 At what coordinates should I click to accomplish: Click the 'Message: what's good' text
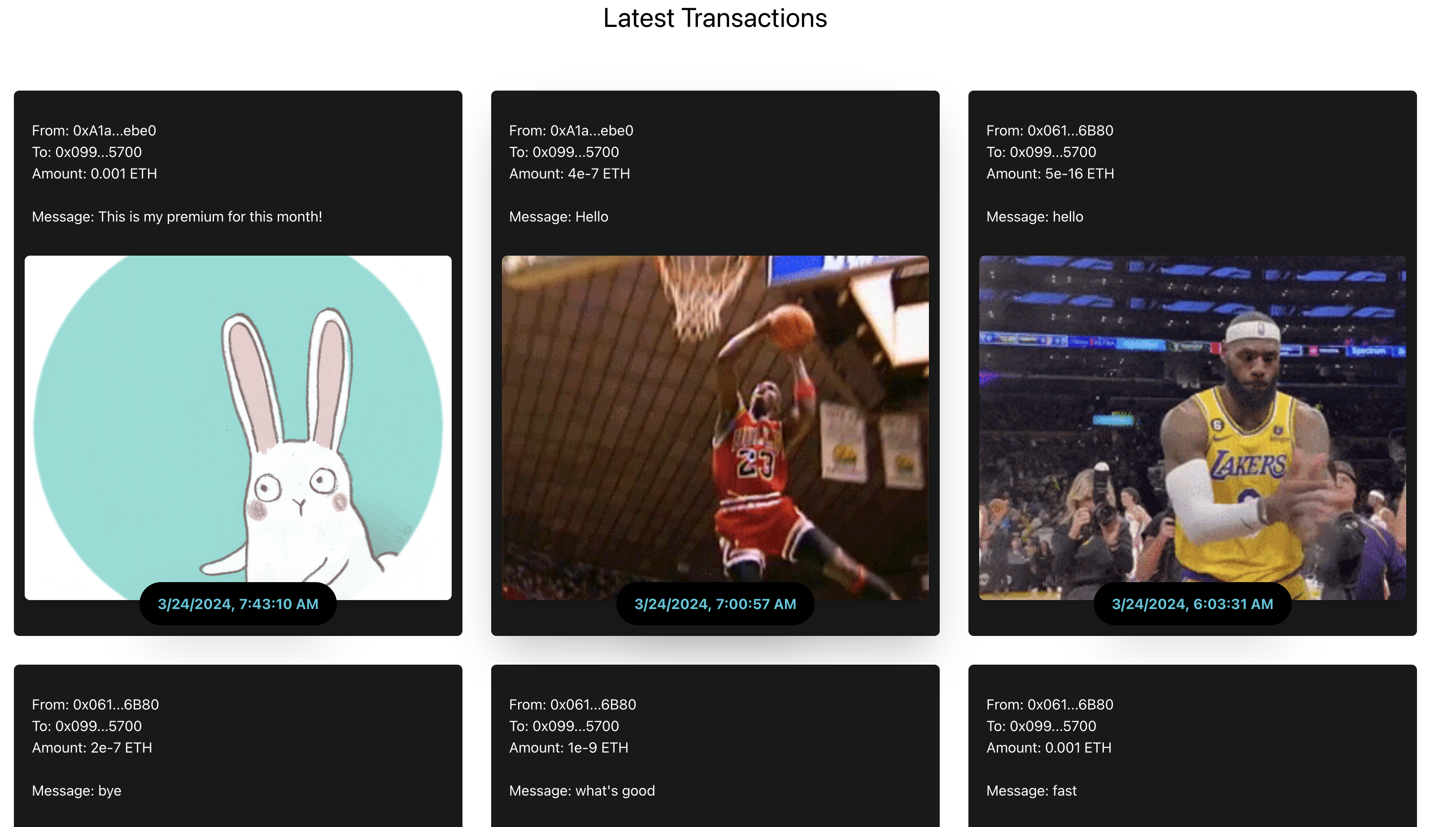pos(582,791)
